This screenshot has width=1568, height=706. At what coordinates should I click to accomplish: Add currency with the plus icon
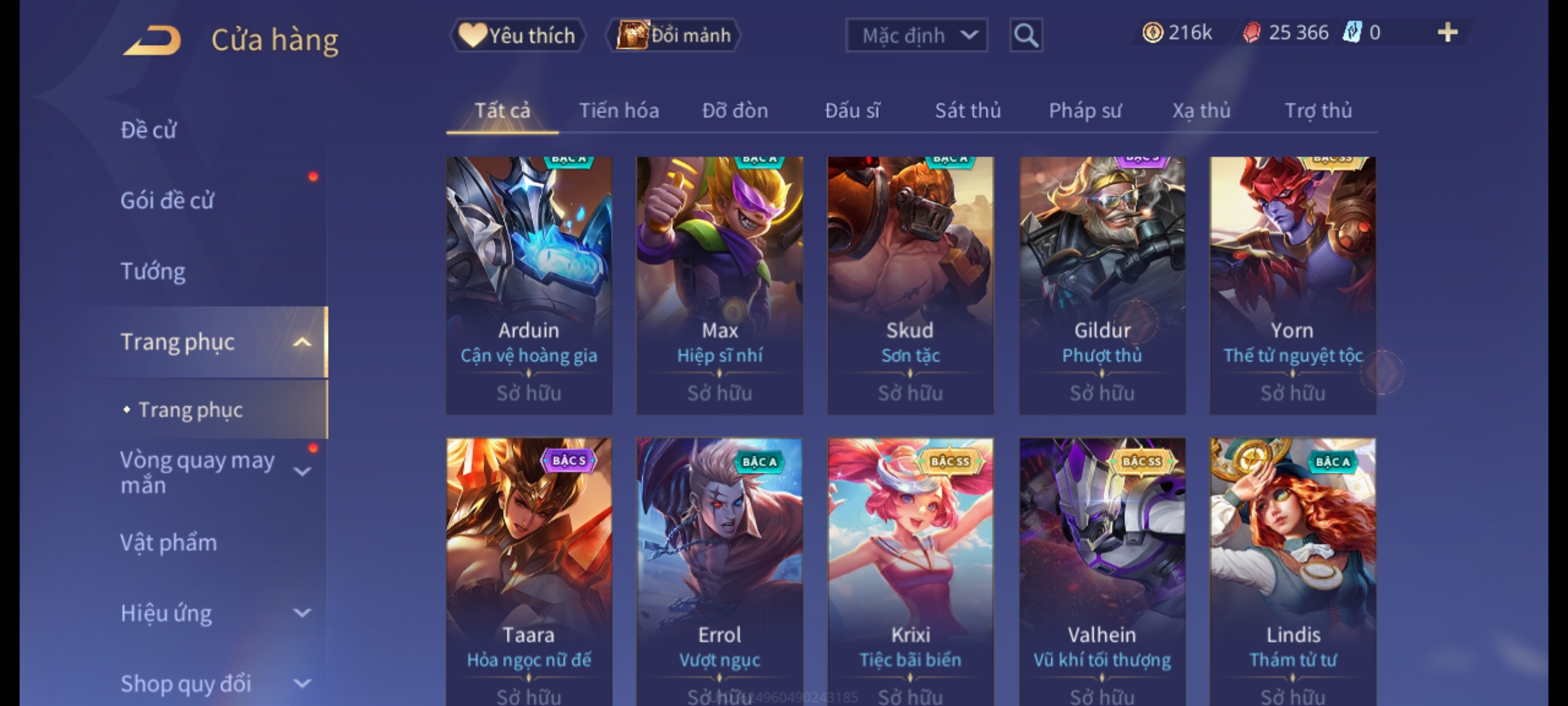(x=1448, y=33)
